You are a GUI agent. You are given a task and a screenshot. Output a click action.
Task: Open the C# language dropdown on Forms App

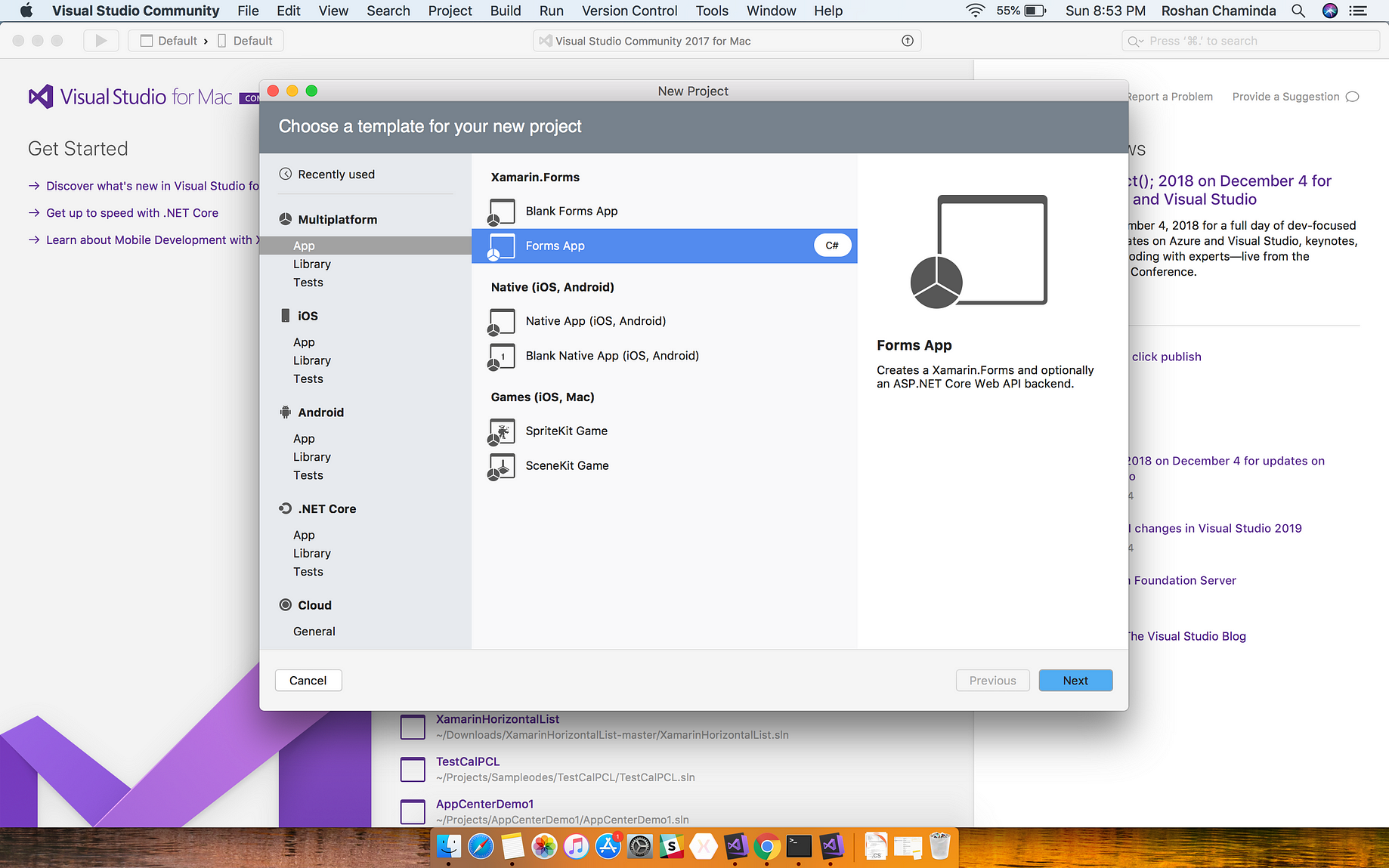[x=832, y=246]
